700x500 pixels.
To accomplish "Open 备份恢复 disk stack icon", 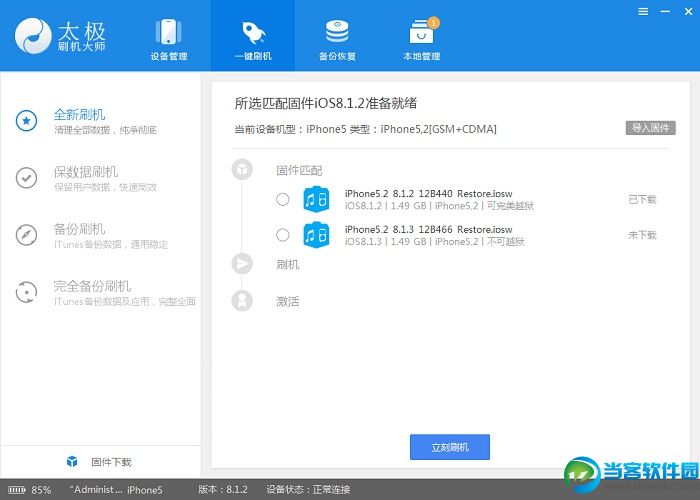I will 337,39.
